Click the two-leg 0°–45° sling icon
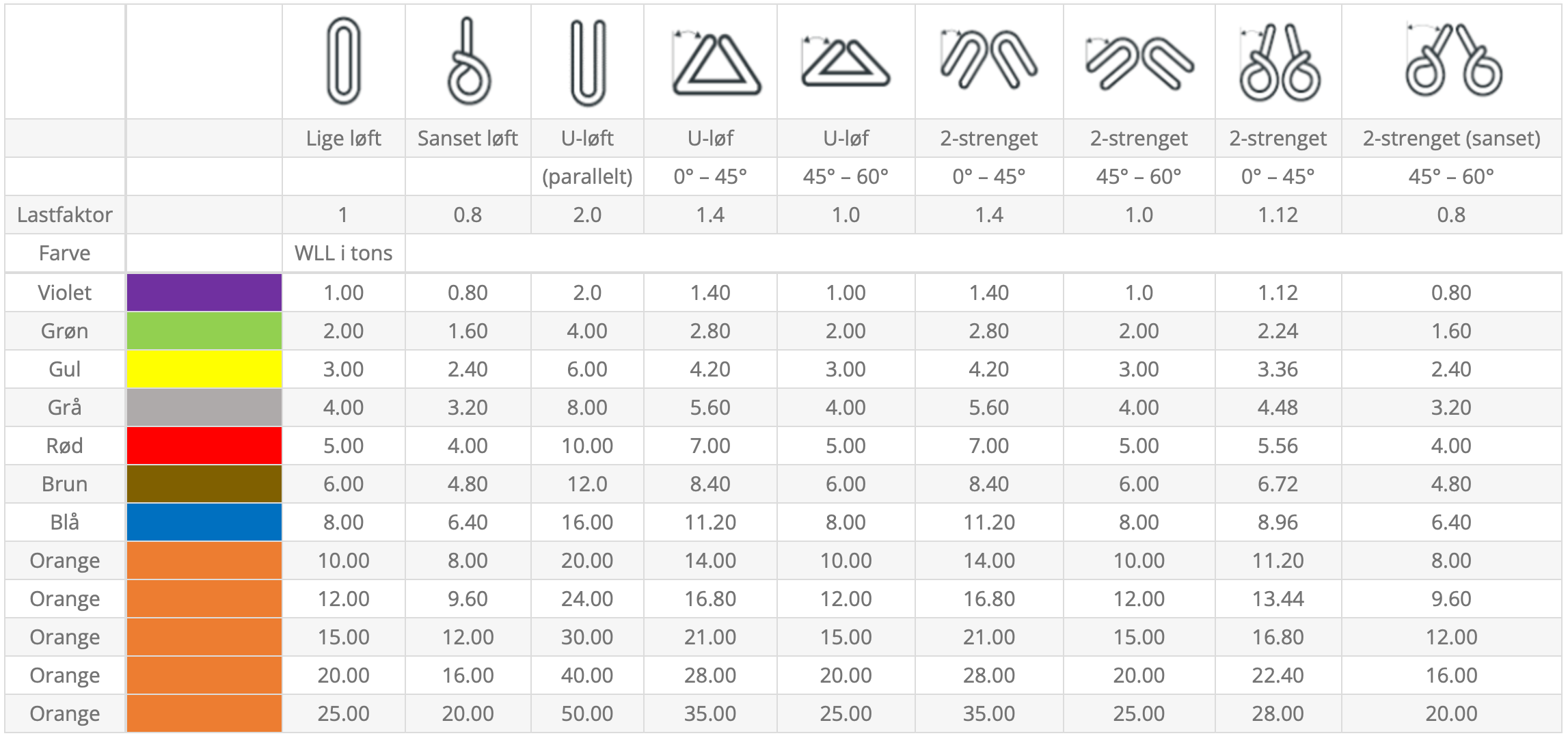The image size is (1568, 738). [988, 60]
